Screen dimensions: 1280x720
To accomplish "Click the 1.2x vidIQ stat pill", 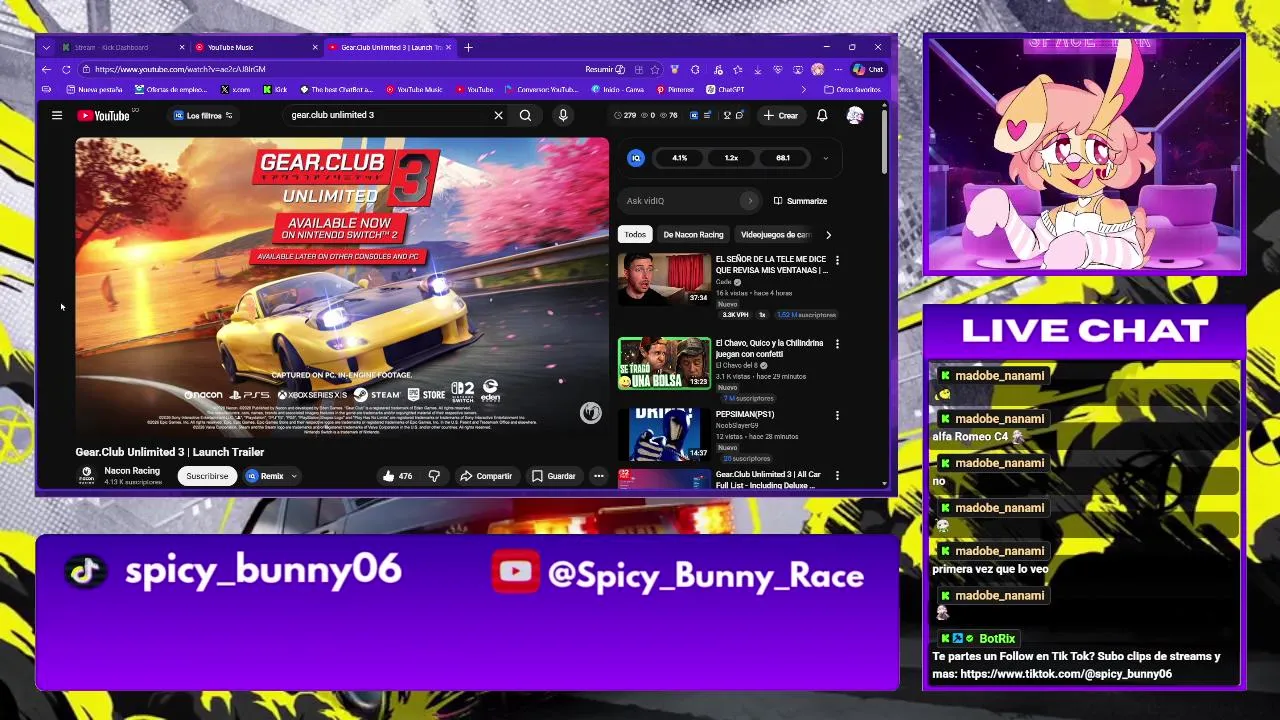I will click(731, 158).
